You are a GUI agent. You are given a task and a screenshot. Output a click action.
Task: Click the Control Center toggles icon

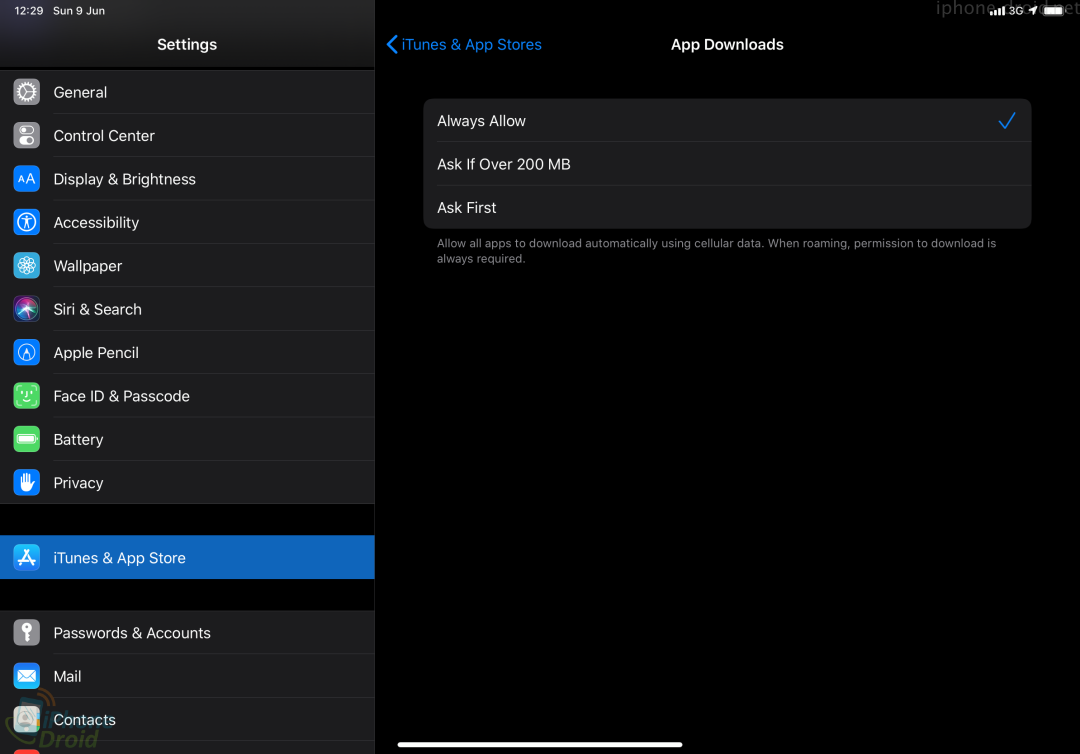26,136
